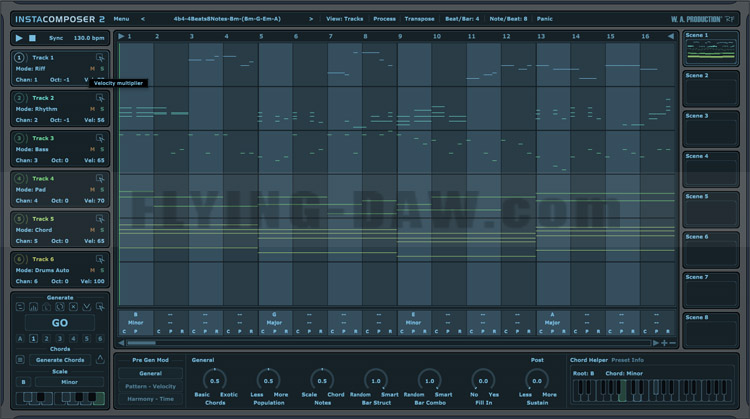750x419 pixels.
Task: Mute Track 1 with its M button
Action: click(x=92, y=69)
